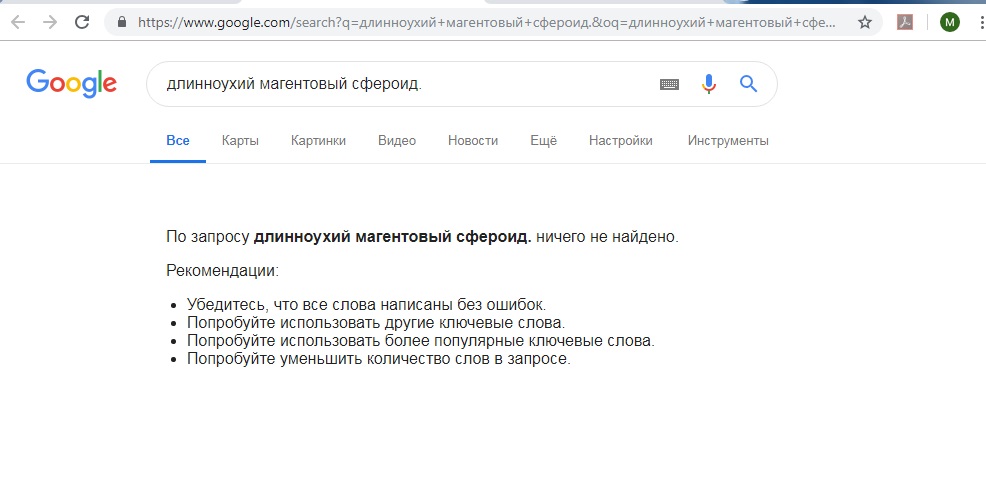The height and width of the screenshot is (503, 986).
Task: Click the browser forward arrow
Action: click(x=50, y=23)
